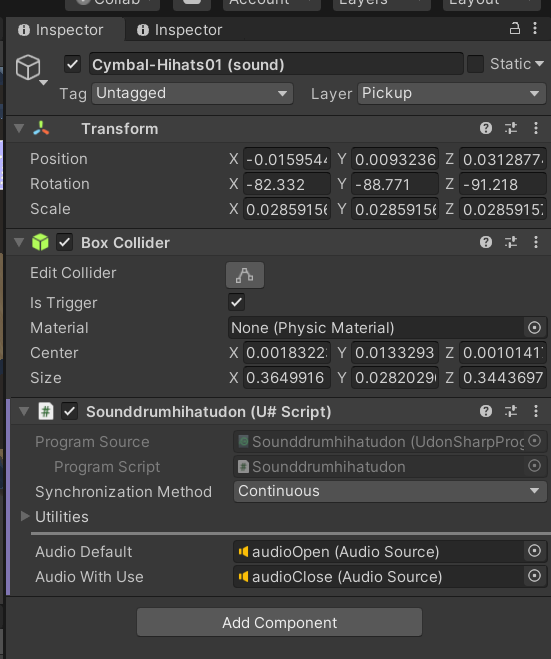Click the GameObject cube icon
This screenshot has height=659, width=551.
[28, 67]
